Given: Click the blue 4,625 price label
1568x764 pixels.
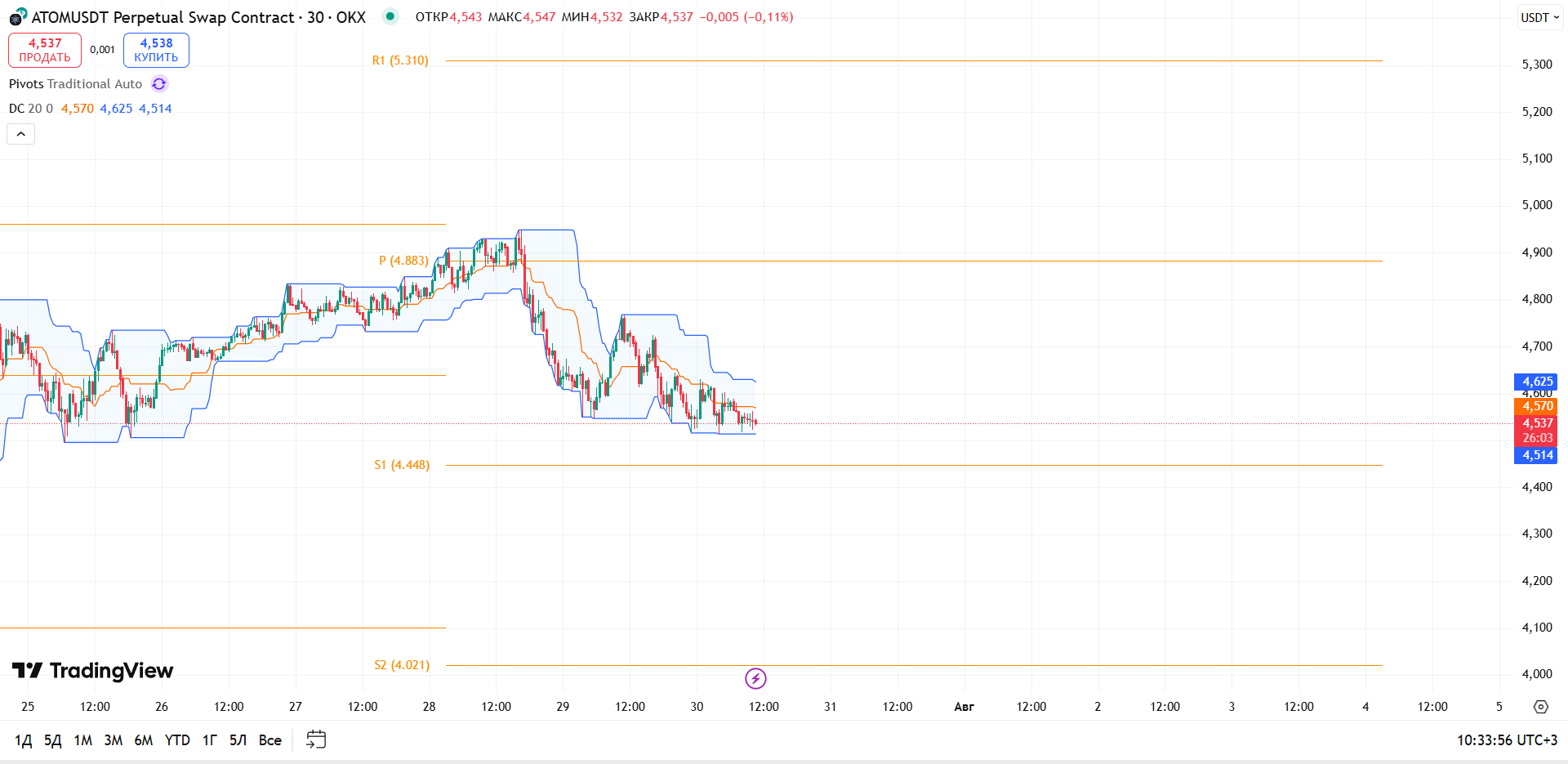Looking at the screenshot, I should [x=1535, y=382].
